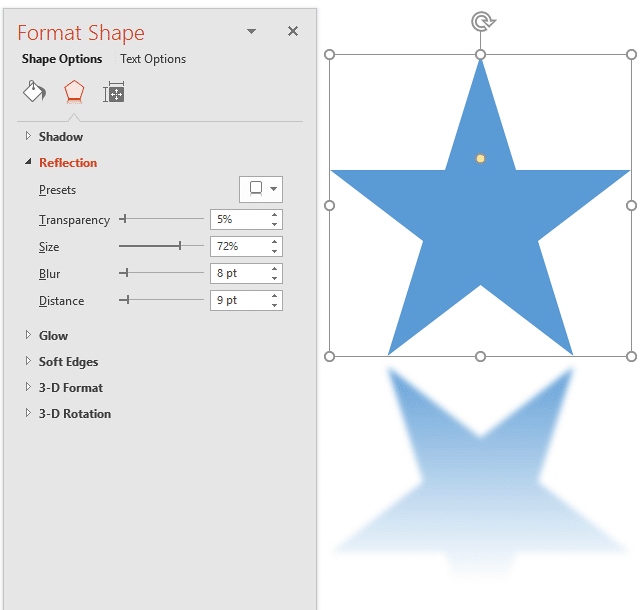The height and width of the screenshot is (610, 642).
Task: Open the Fill & Line icon tab
Action: click(x=34, y=93)
